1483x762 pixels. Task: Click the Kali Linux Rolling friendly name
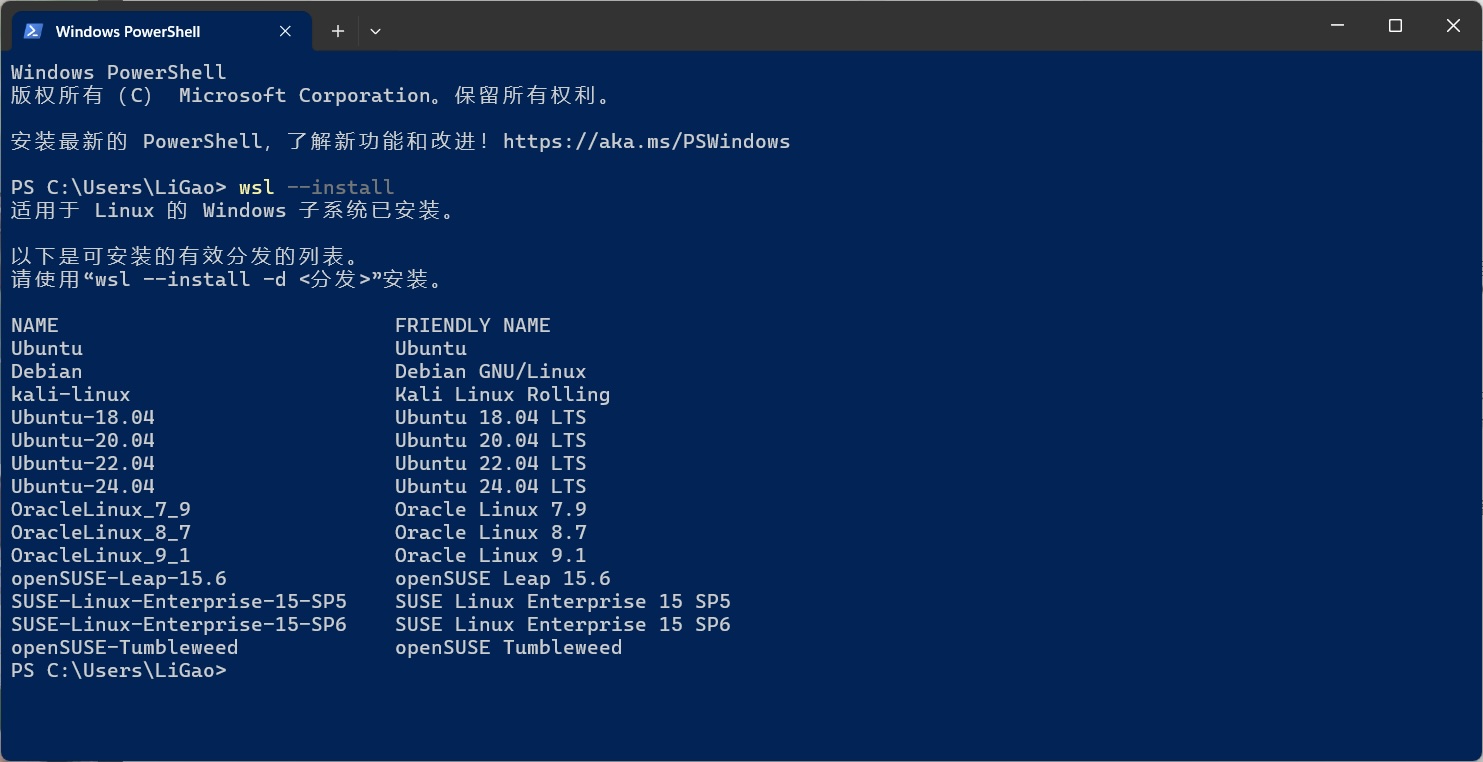point(503,395)
